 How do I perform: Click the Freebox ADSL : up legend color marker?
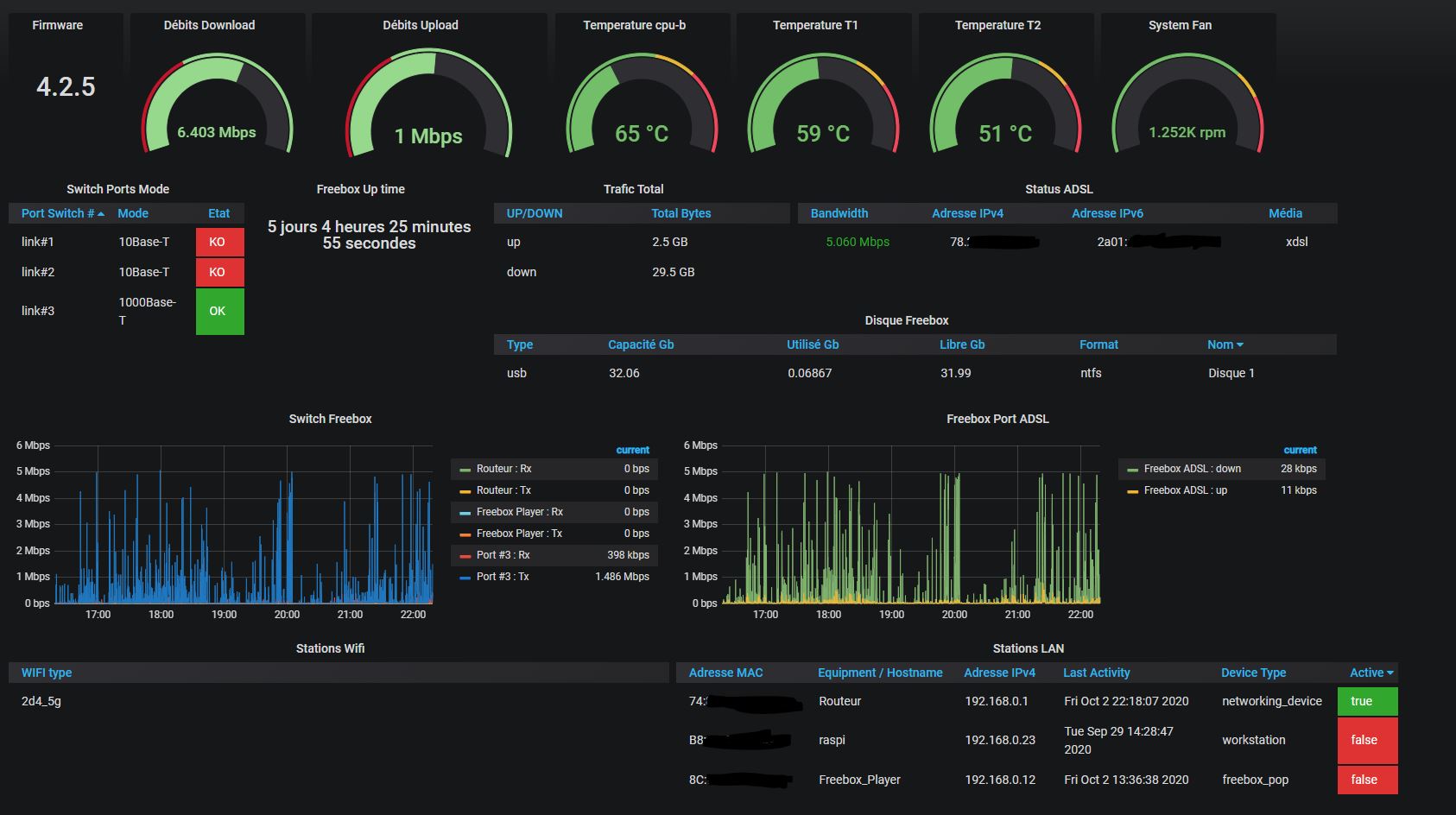(1133, 491)
